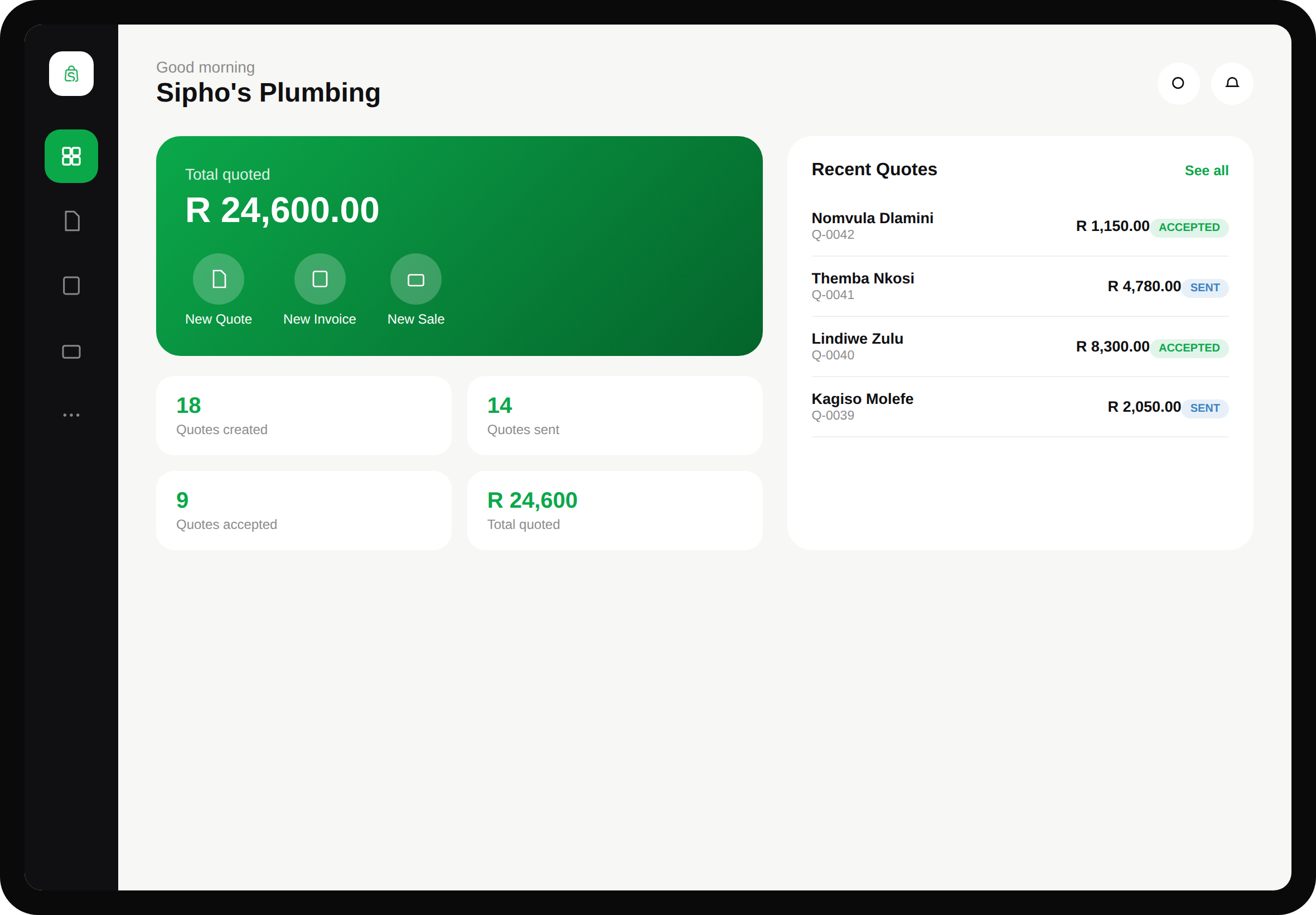Click the New Invoice label text
This screenshot has height=915, width=1316.
(x=320, y=319)
